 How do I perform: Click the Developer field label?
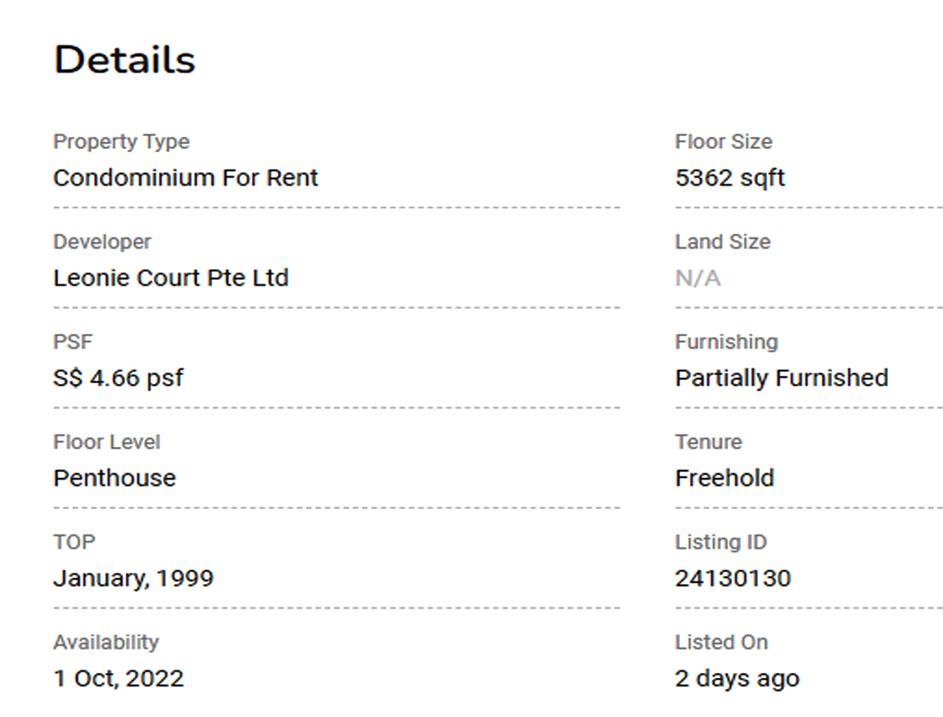[x=102, y=242]
